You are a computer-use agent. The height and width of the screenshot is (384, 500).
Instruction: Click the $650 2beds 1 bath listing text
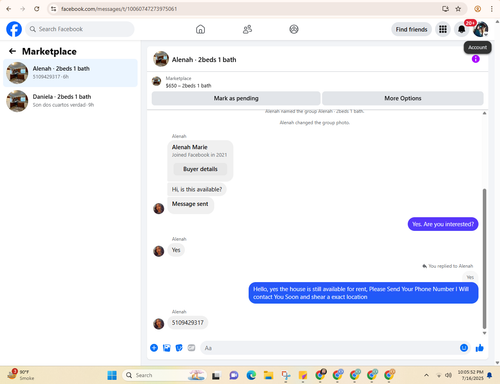[x=189, y=86]
